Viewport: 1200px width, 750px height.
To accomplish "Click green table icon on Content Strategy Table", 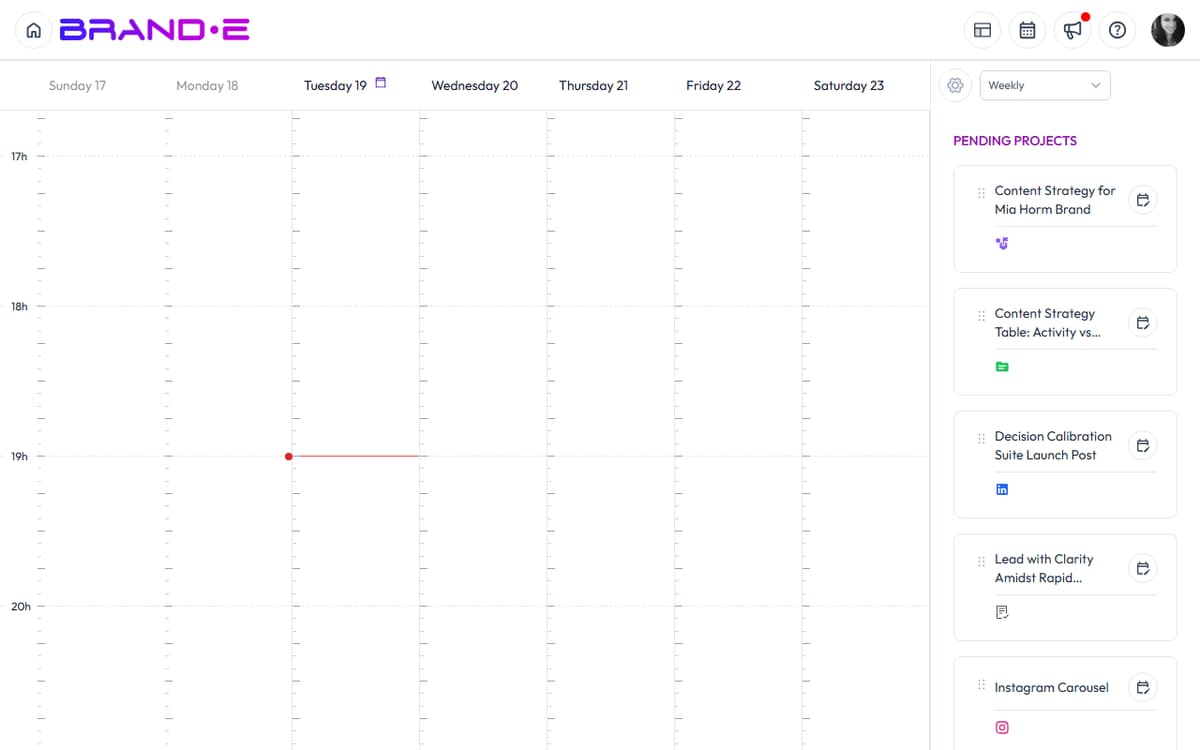I will tap(1002, 367).
